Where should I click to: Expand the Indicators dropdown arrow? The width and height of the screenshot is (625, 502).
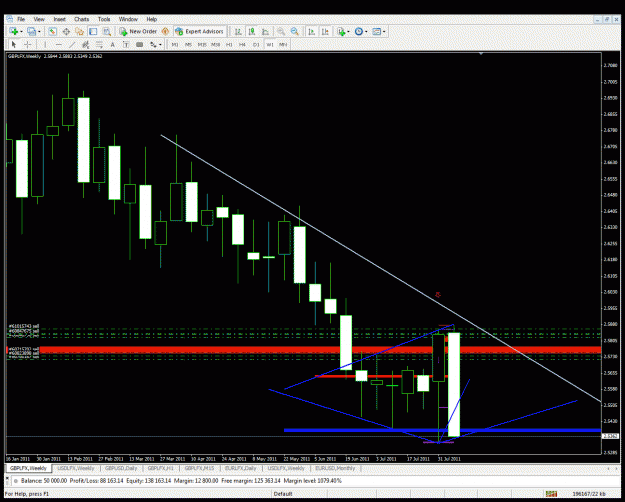pos(348,31)
